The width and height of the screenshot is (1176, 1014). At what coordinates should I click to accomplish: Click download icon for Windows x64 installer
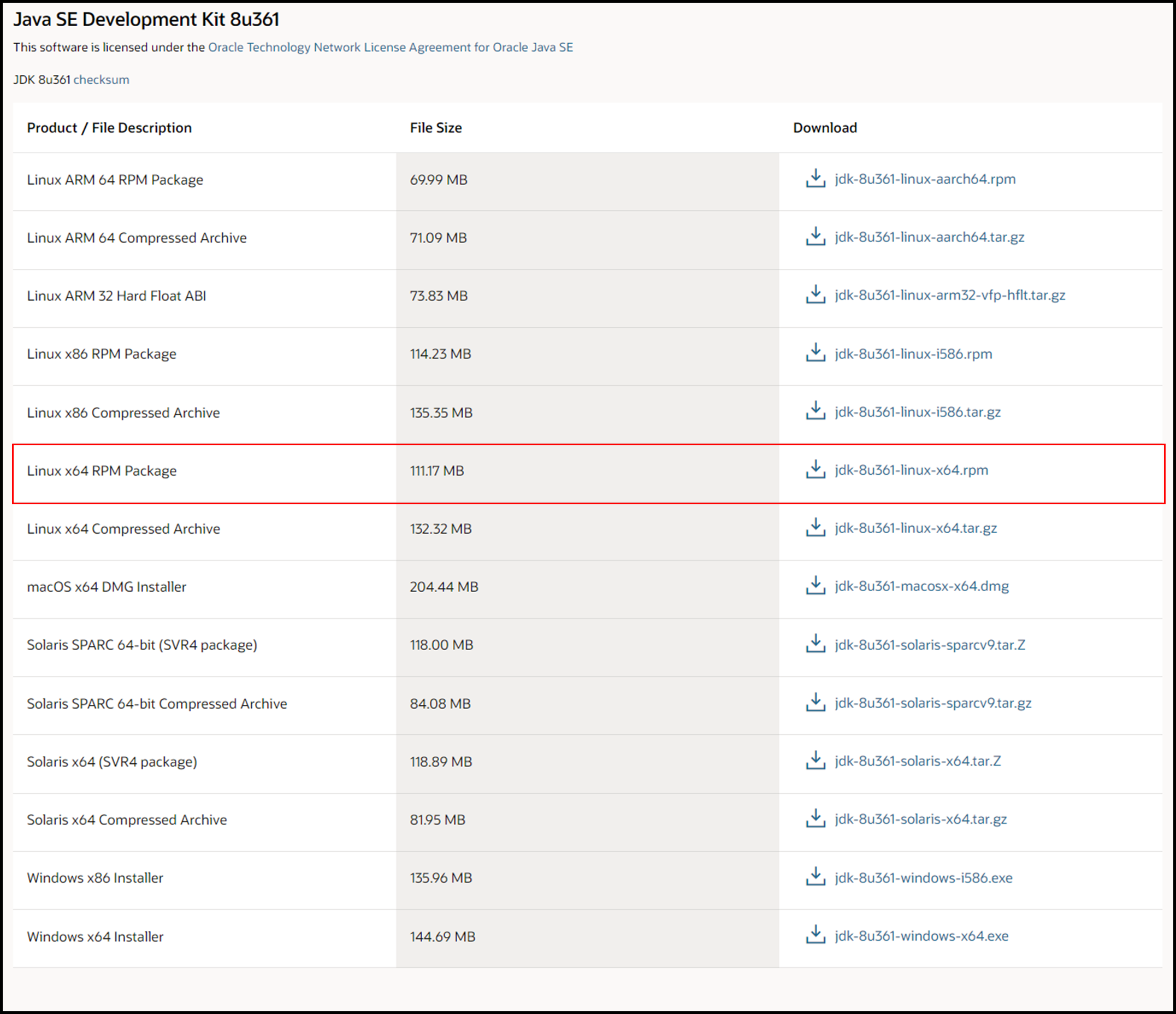click(x=815, y=935)
